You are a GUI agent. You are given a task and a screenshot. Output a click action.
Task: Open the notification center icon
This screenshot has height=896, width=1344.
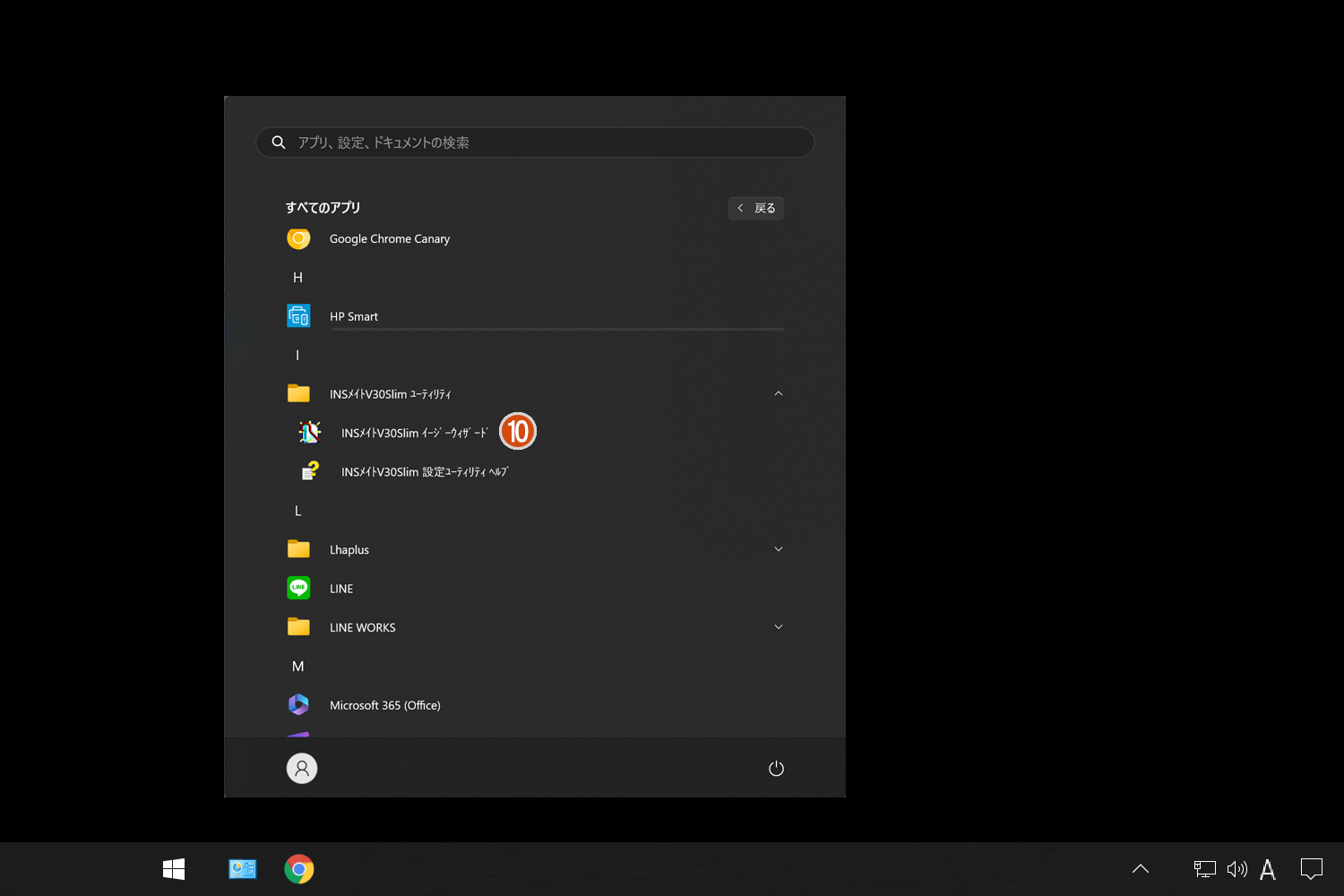pyautogui.click(x=1312, y=869)
